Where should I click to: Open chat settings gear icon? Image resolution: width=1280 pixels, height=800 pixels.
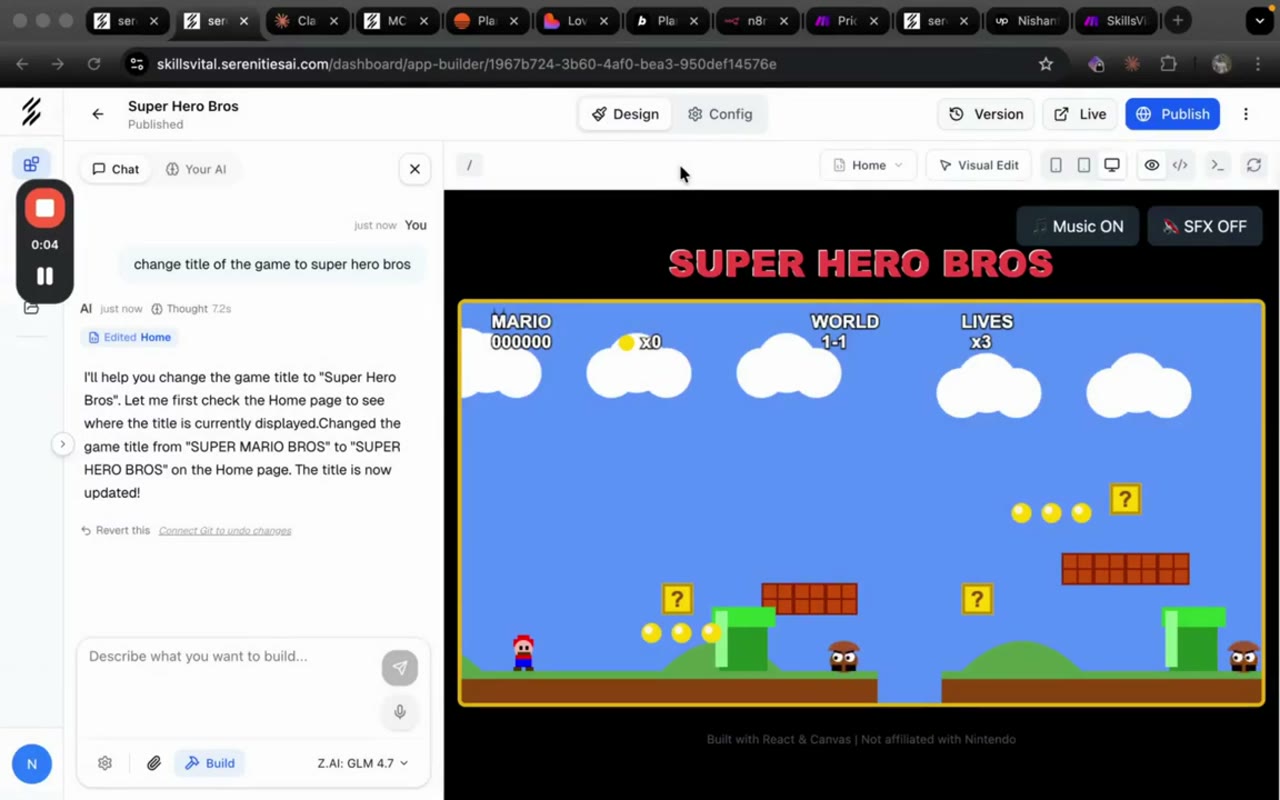(105, 763)
